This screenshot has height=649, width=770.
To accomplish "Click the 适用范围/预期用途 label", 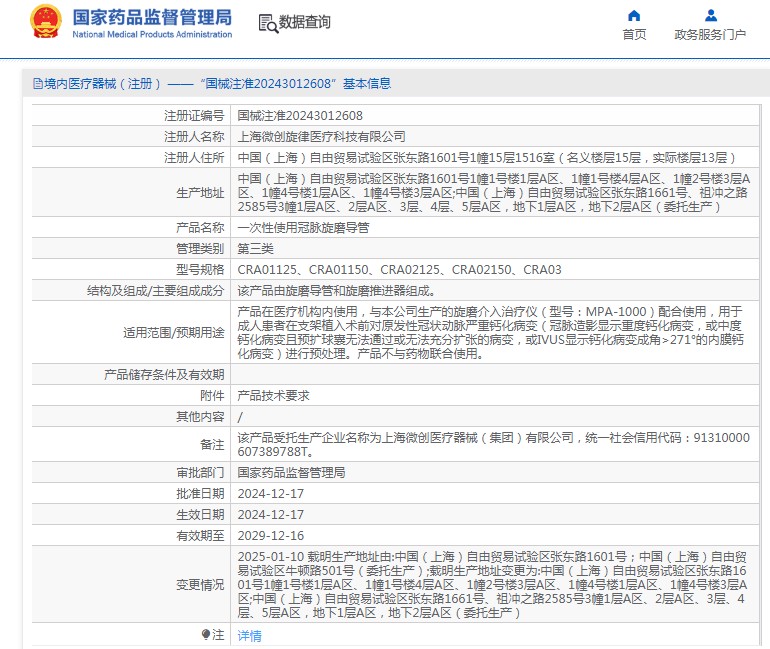I will pos(174,333).
